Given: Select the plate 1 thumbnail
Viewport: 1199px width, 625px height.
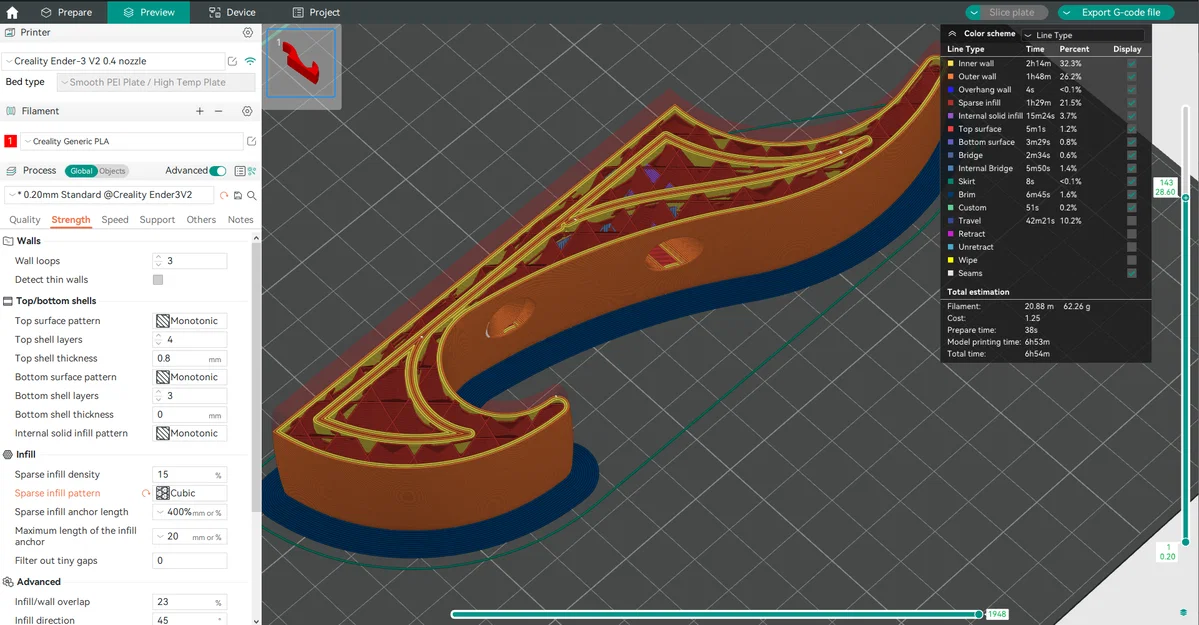Looking at the screenshot, I should pos(301,63).
